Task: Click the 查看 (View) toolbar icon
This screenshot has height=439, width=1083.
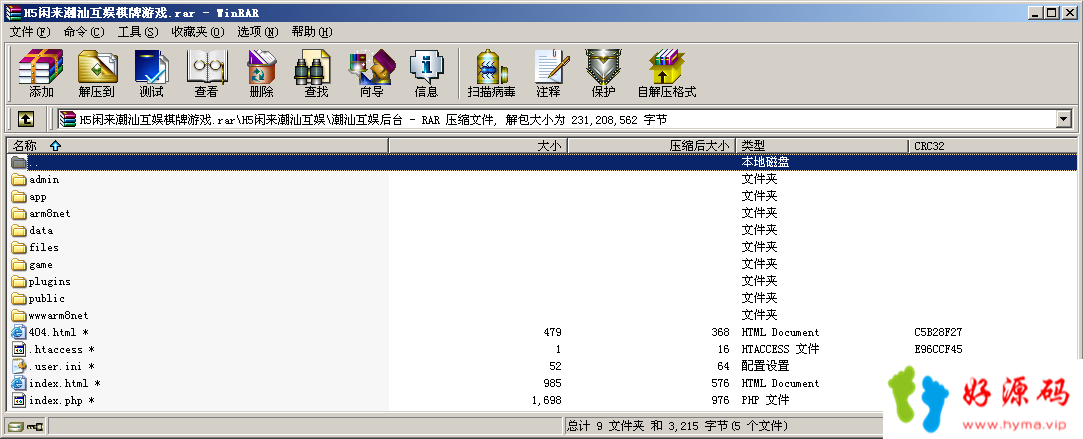Action: tap(207, 74)
